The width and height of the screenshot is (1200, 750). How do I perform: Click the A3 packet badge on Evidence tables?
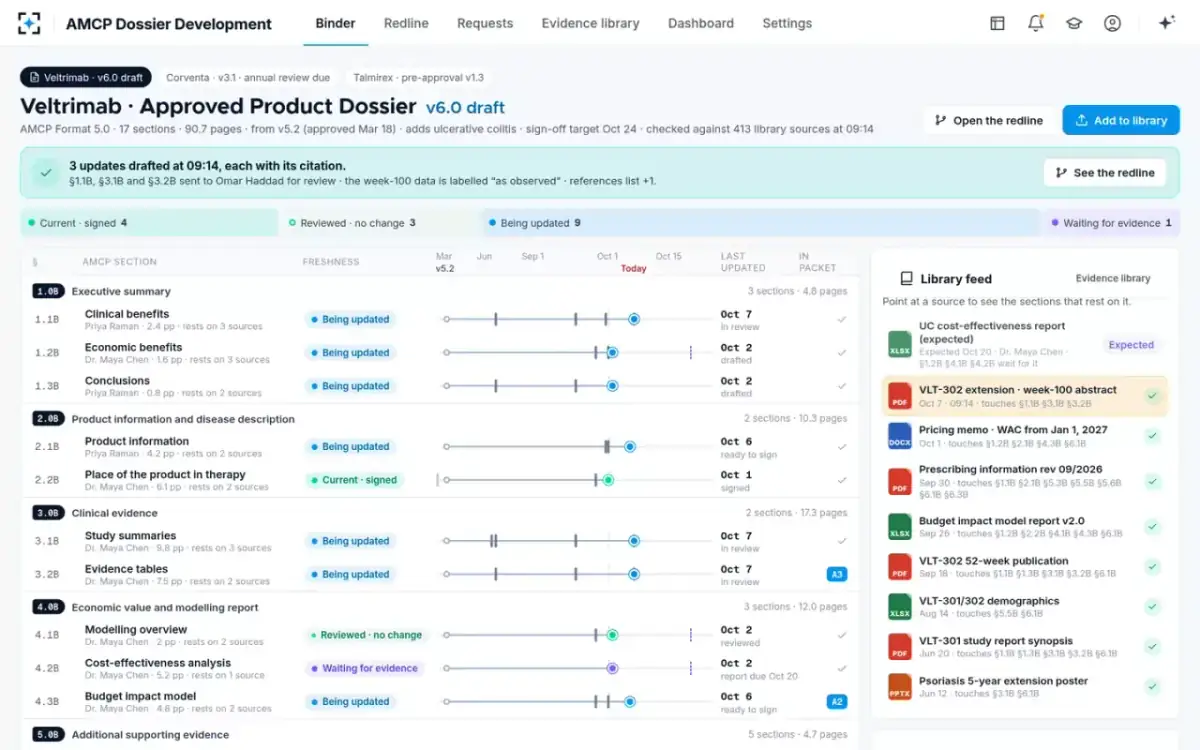pyautogui.click(x=837, y=574)
